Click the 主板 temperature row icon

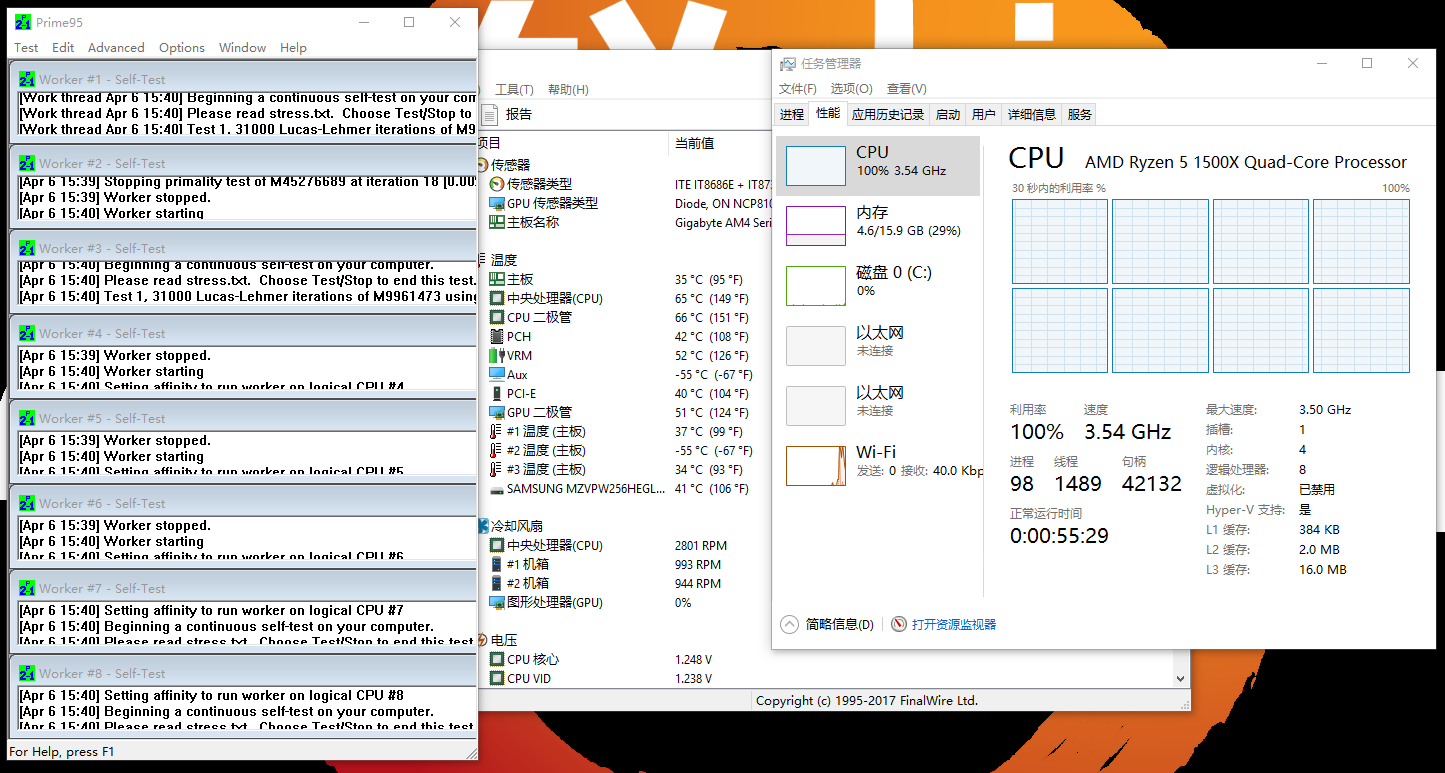[497, 279]
